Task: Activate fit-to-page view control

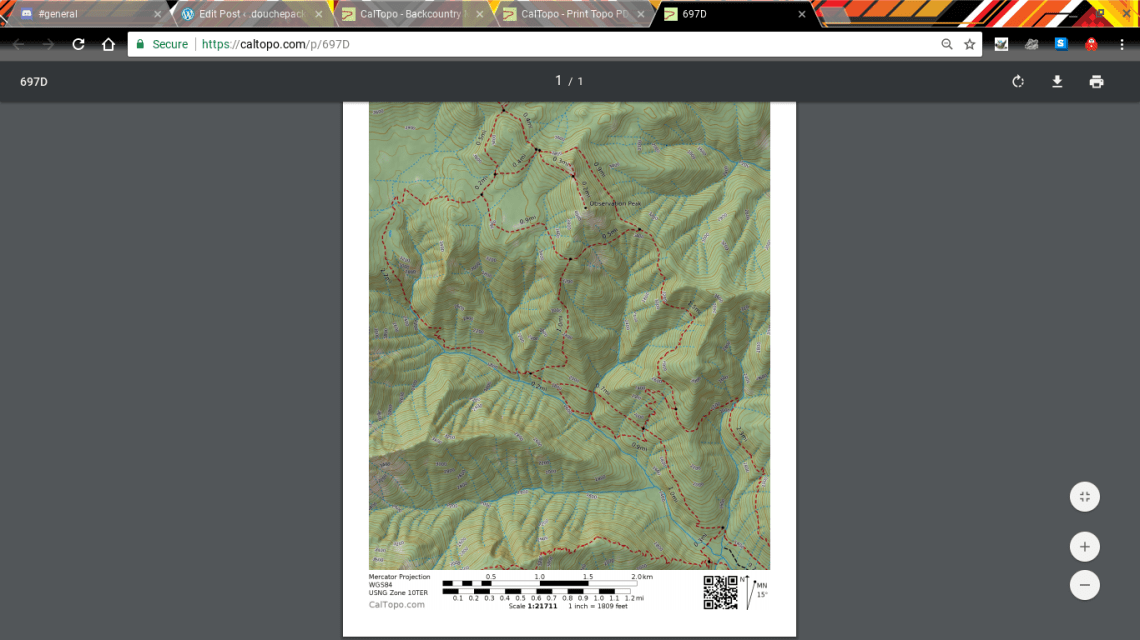Action: (x=1084, y=497)
